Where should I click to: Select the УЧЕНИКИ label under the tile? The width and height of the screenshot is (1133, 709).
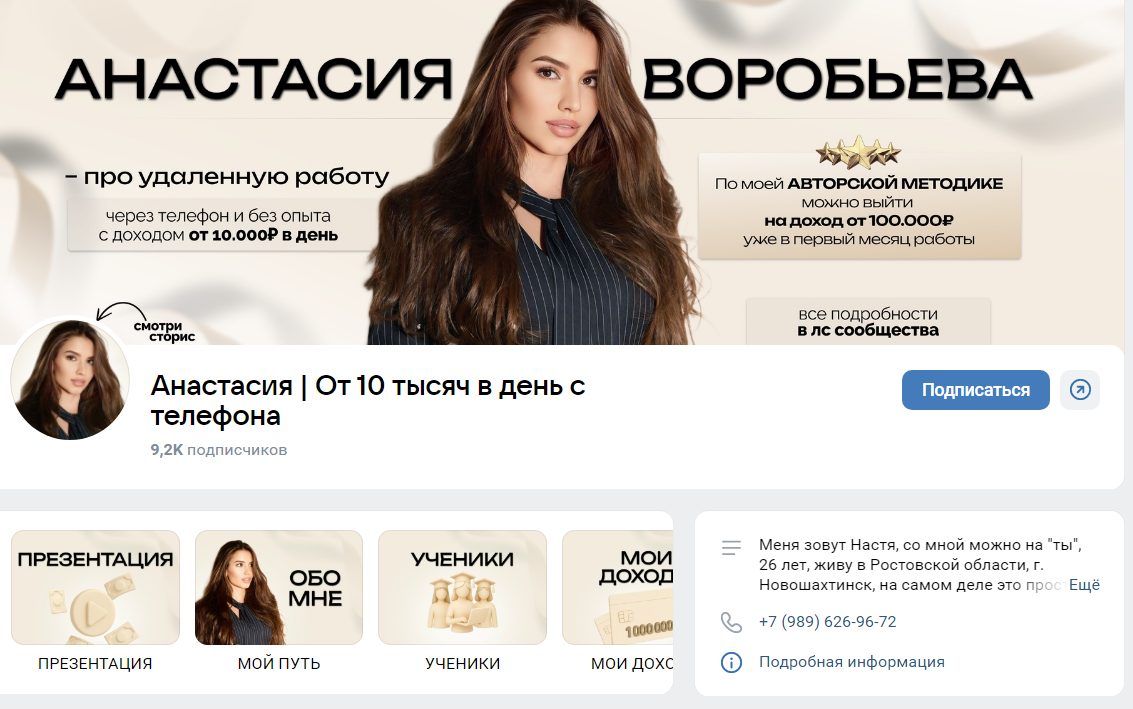(x=462, y=663)
